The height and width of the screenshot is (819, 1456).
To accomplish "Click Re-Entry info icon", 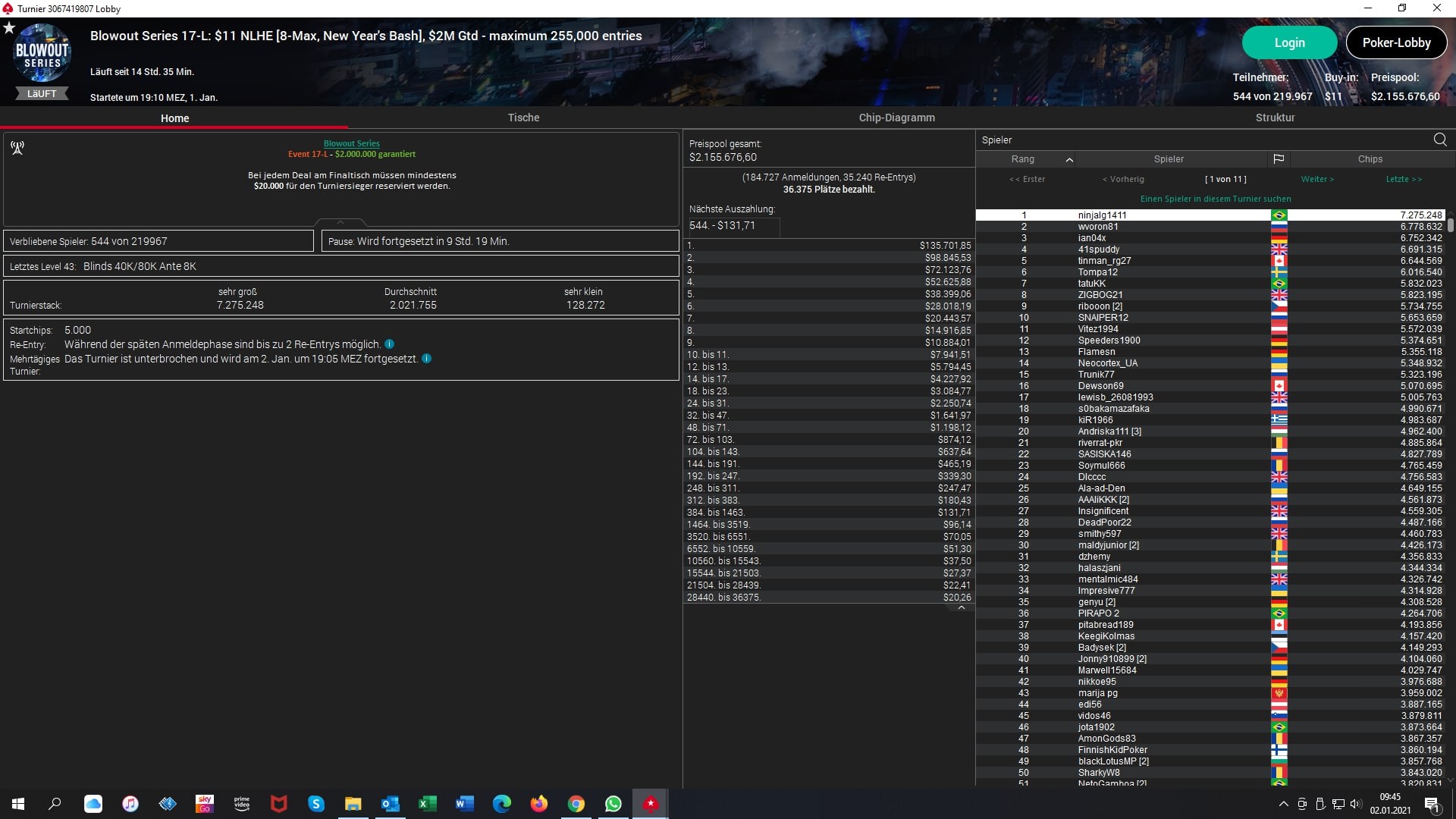I will pos(389,344).
